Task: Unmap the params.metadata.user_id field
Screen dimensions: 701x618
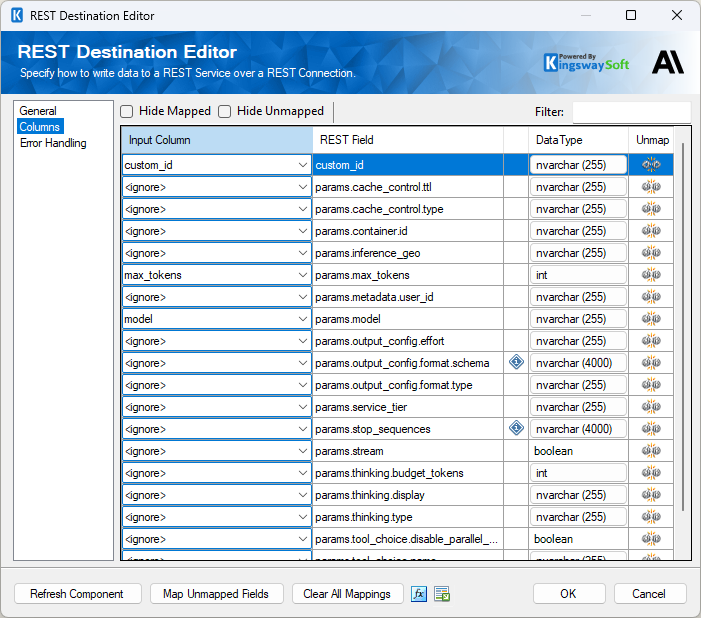Action: click(651, 296)
